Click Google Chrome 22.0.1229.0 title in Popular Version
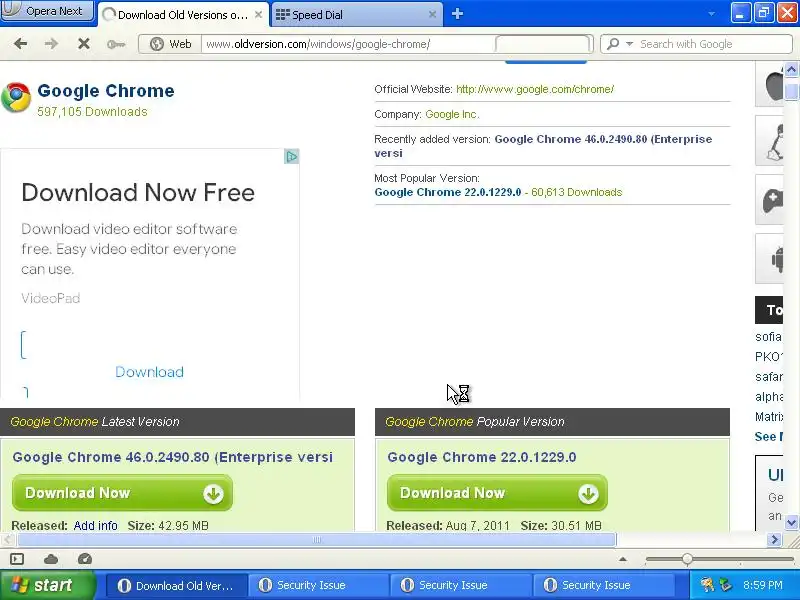The width and height of the screenshot is (800, 600). click(x=482, y=457)
